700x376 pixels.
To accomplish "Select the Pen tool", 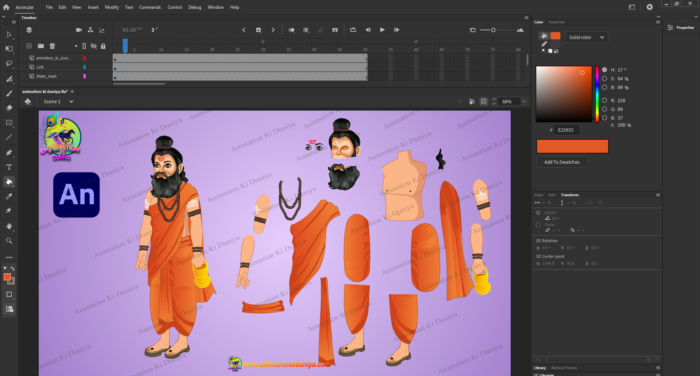I will coord(9,152).
